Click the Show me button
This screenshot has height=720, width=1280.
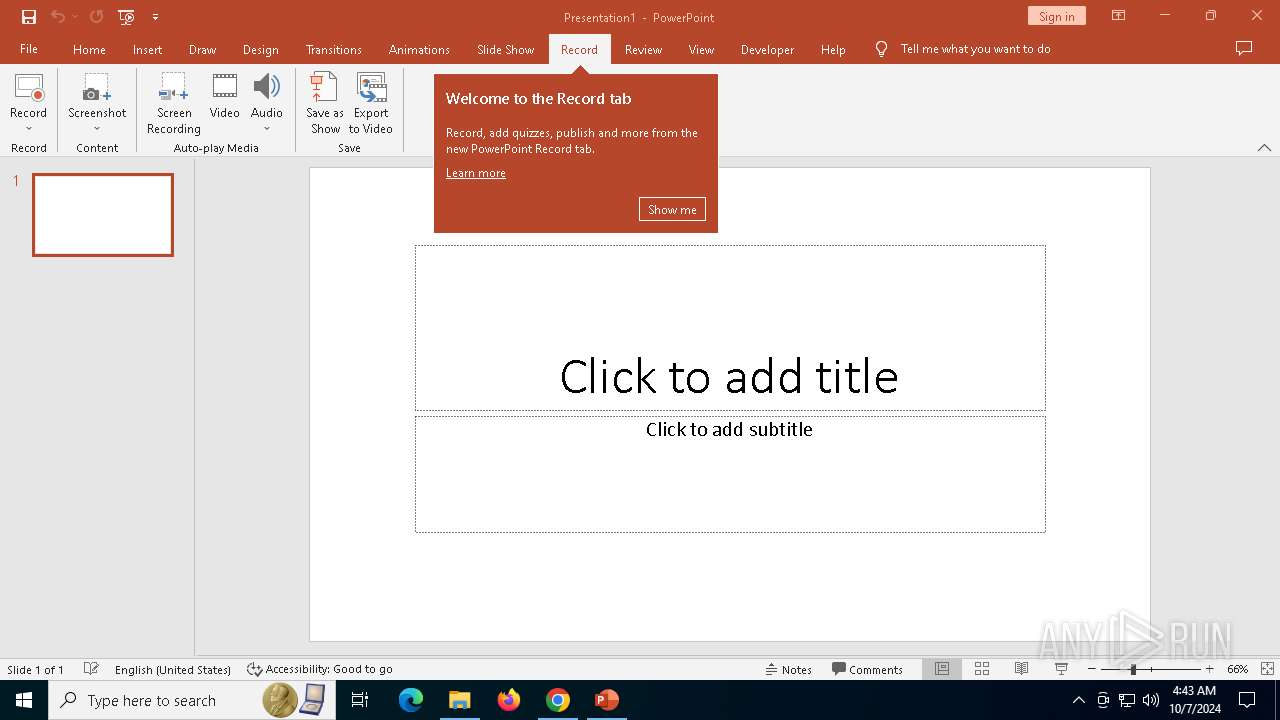point(672,209)
